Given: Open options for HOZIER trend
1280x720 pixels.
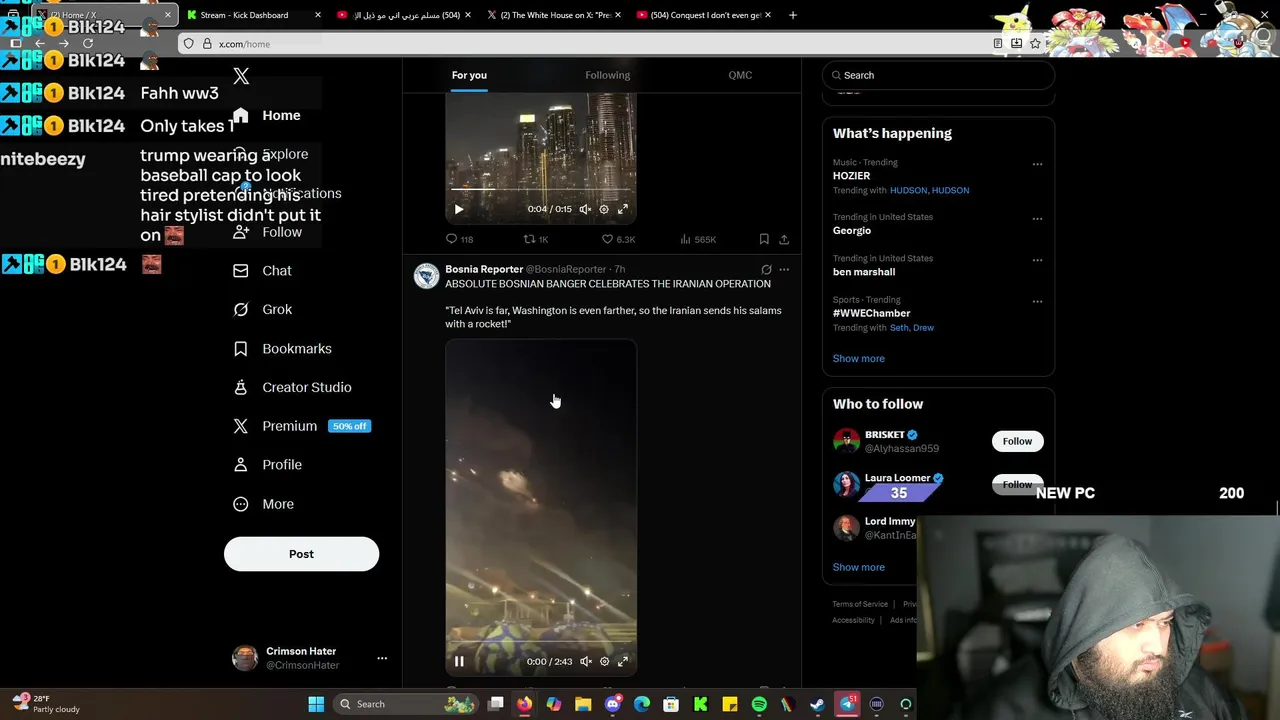Looking at the screenshot, I should 1037,164.
